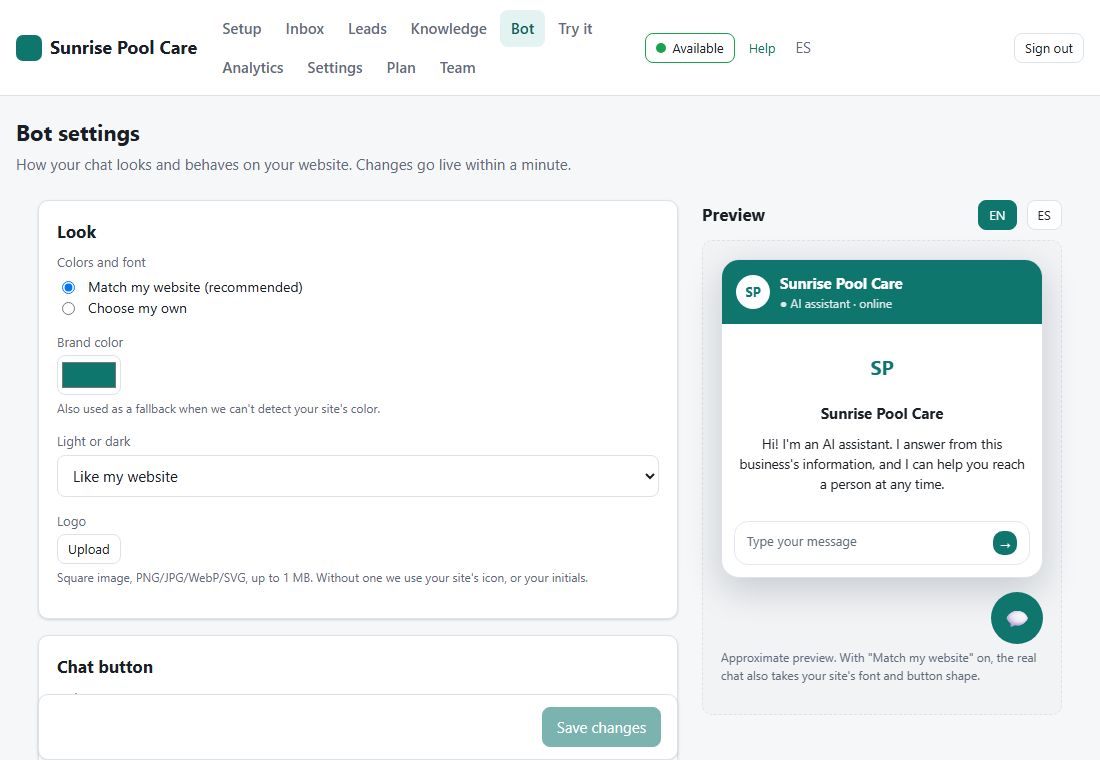The height and width of the screenshot is (760, 1100).
Task: Click the fallback color hint text
Action: (x=218, y=409)
